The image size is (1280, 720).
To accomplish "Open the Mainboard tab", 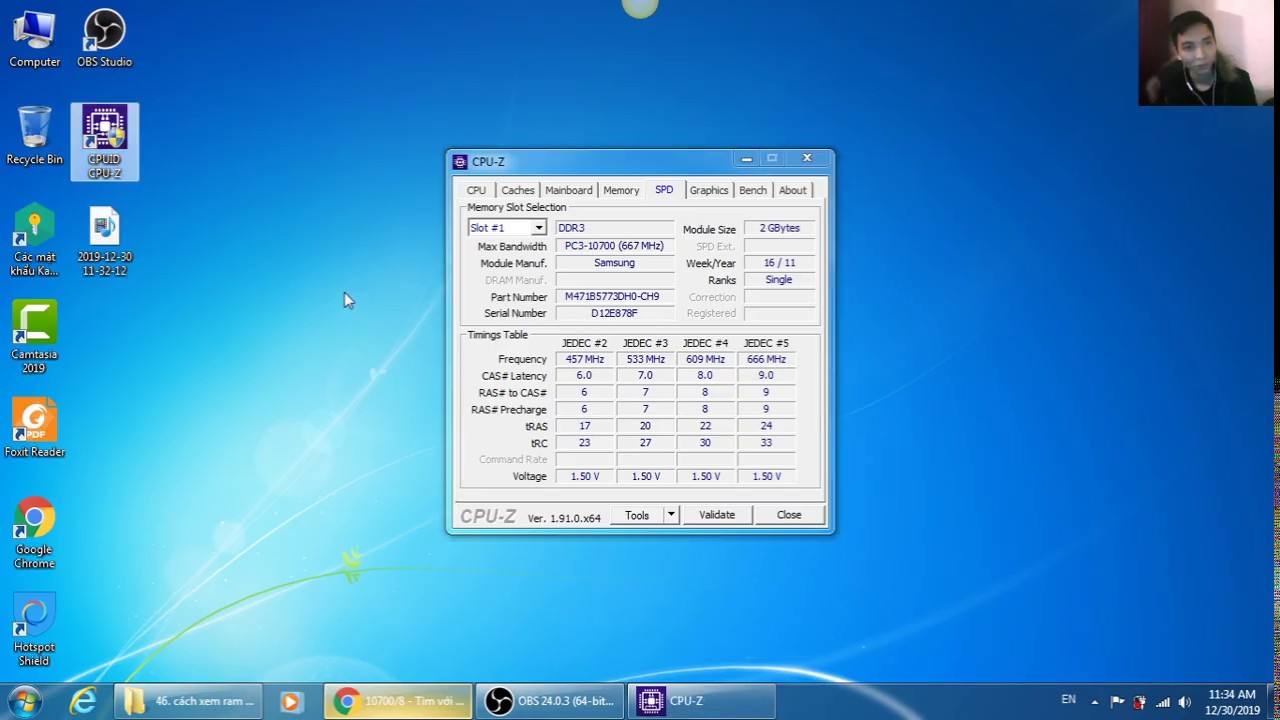I will pyautogui.click(x=568, y=190).
